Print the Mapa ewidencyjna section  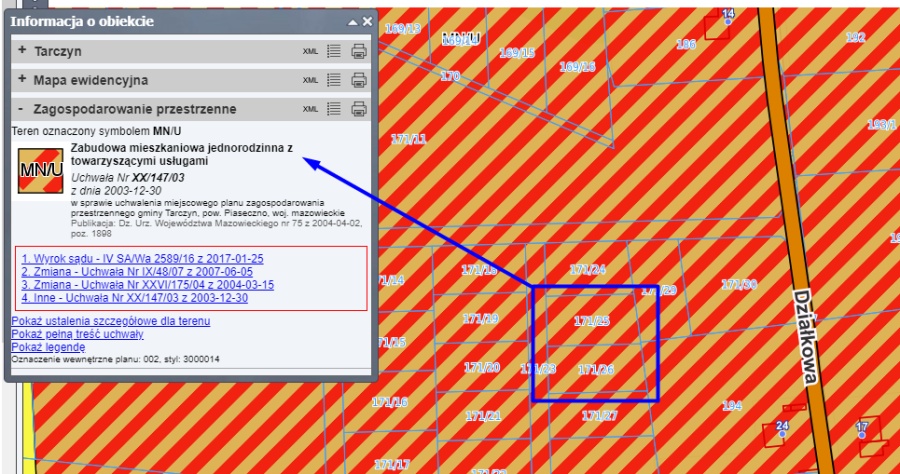pyautogui.click(x=359, y=80)
